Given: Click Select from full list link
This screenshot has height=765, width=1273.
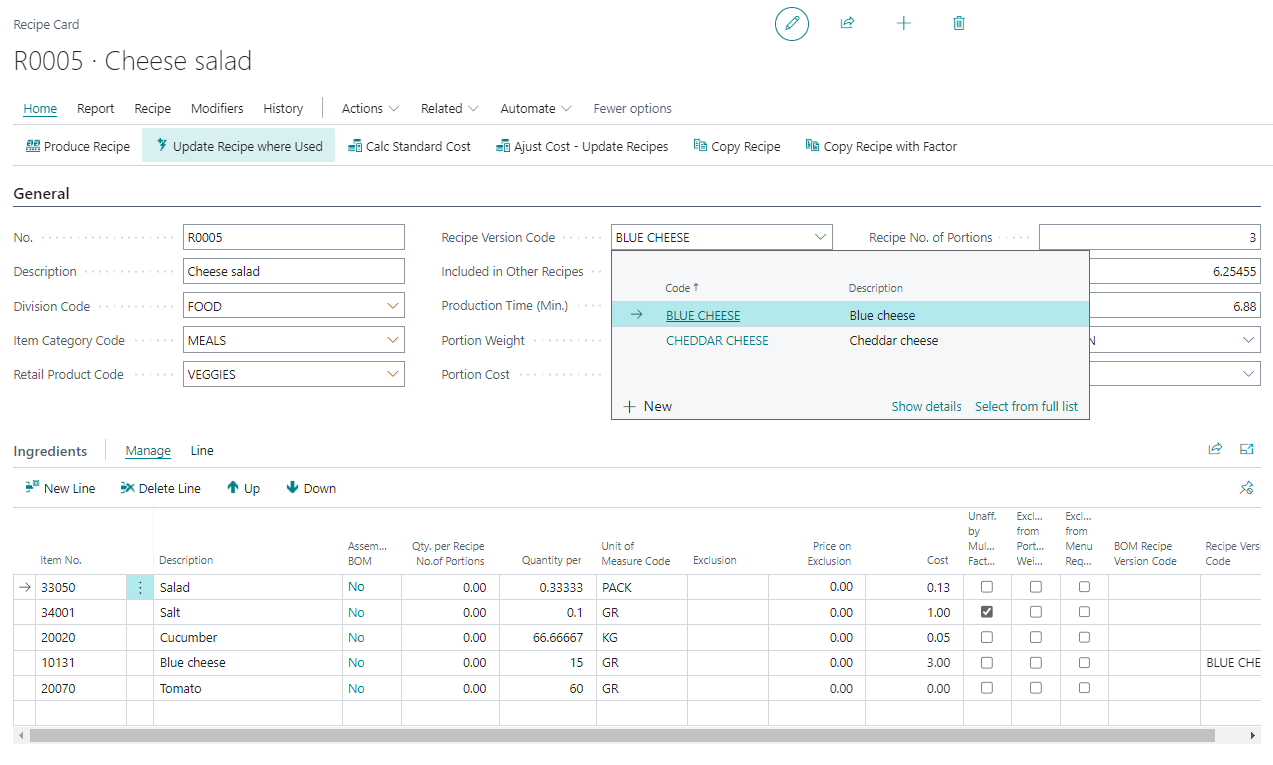Looking at the screenshot, I should [1026, 406].
